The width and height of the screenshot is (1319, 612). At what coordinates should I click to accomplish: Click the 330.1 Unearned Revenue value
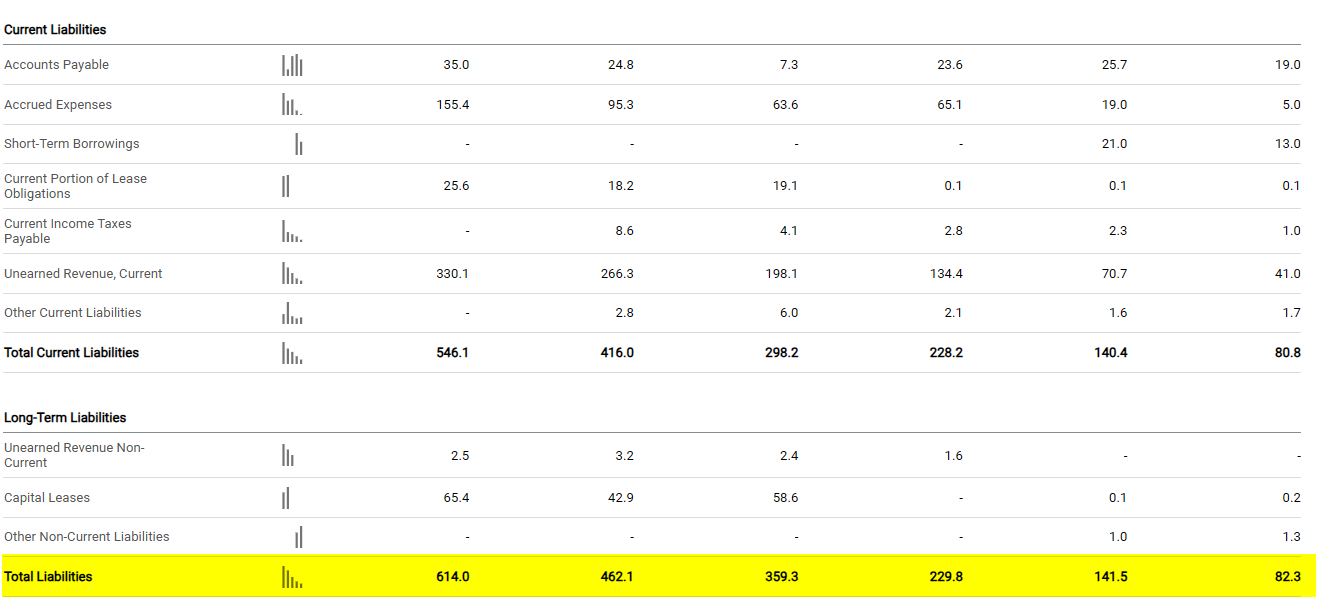click(x=453, y=274)
